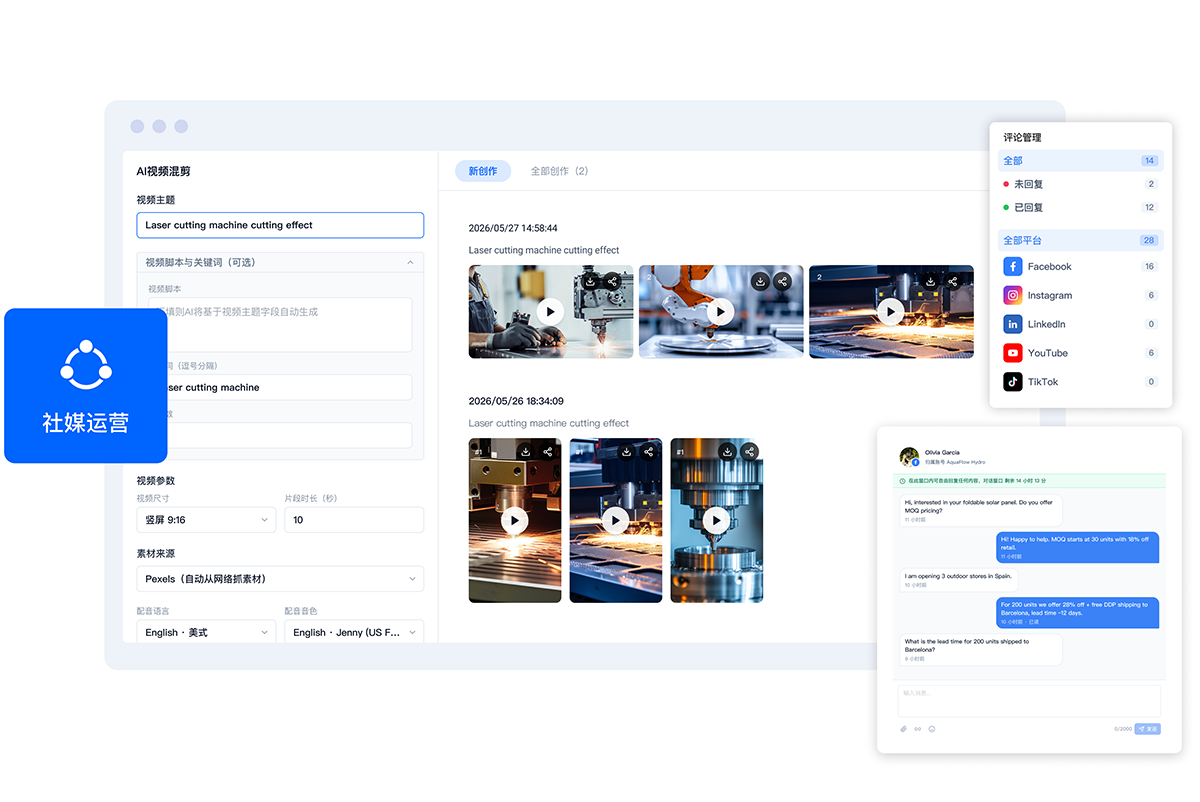Open the 配音语言 English·美式 dropdown

click(206, 632)
